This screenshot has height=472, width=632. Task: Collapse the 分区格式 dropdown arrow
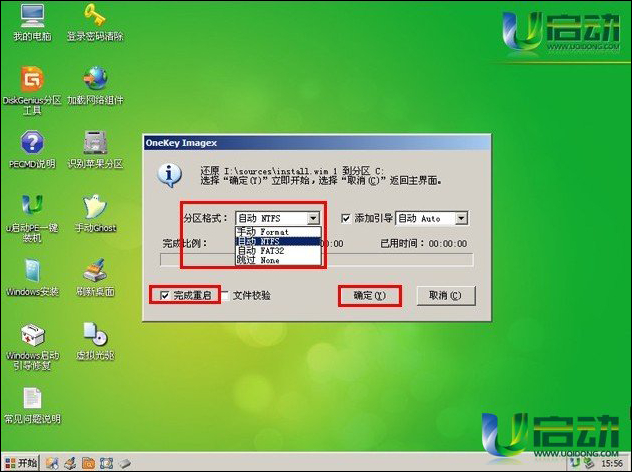pos(313,218)
